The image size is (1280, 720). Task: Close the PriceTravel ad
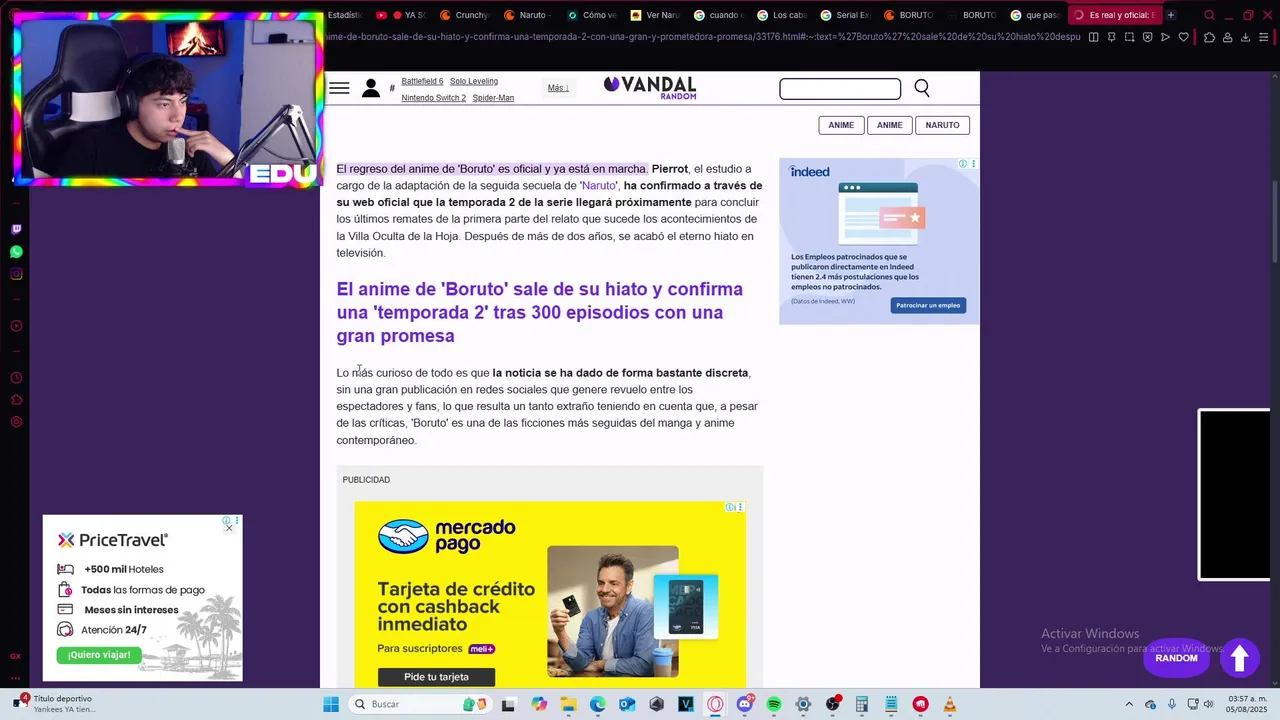point(229,528)
